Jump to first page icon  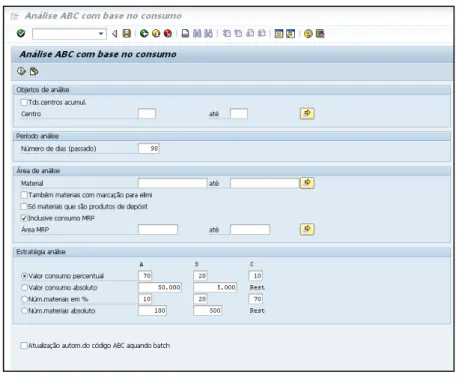point(227,33)
